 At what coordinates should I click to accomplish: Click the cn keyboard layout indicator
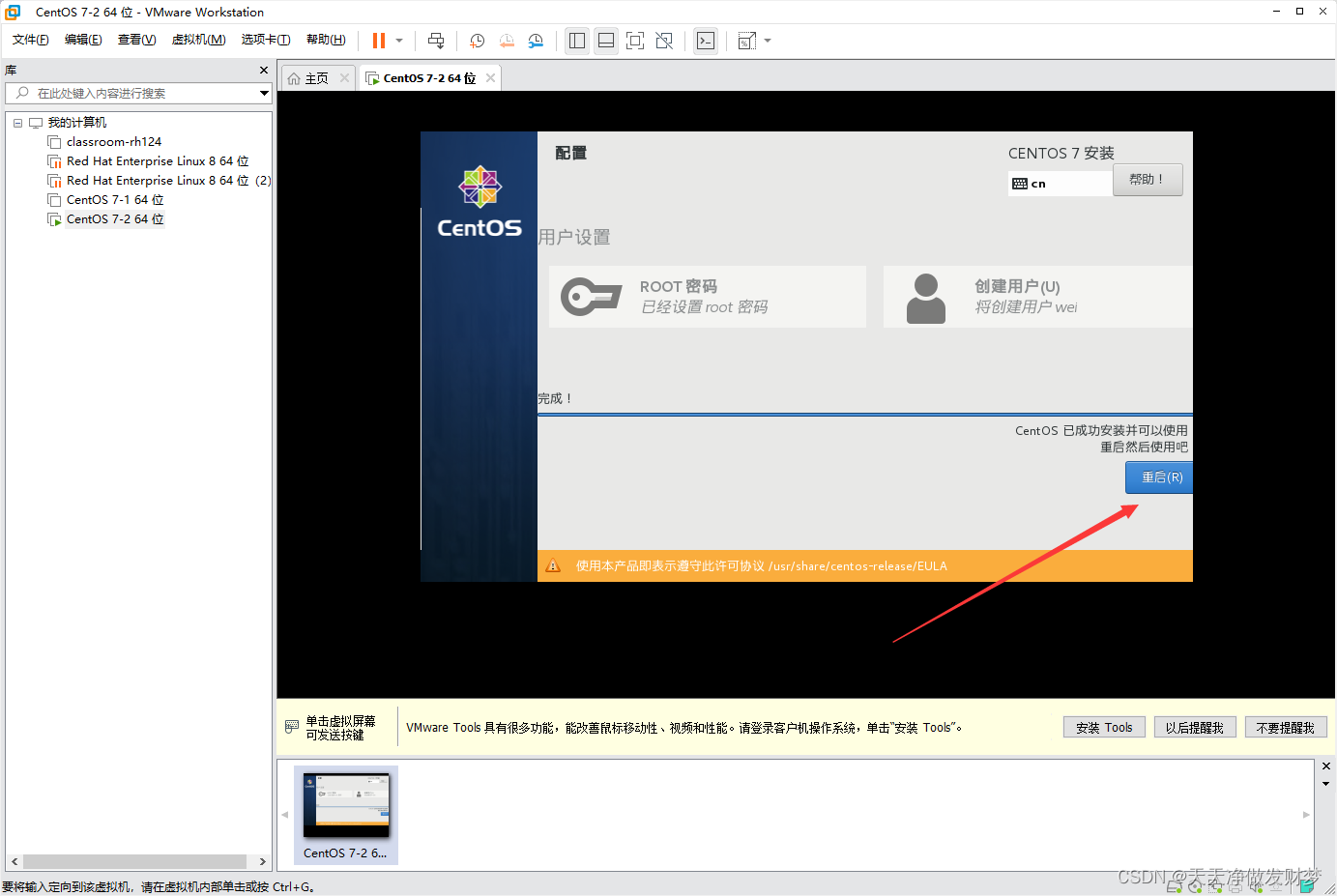[1060, 184]
